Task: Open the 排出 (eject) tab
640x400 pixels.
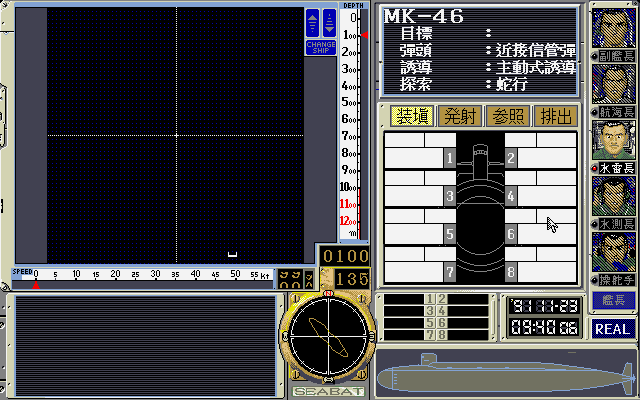Action: click(x=555, y=116)
